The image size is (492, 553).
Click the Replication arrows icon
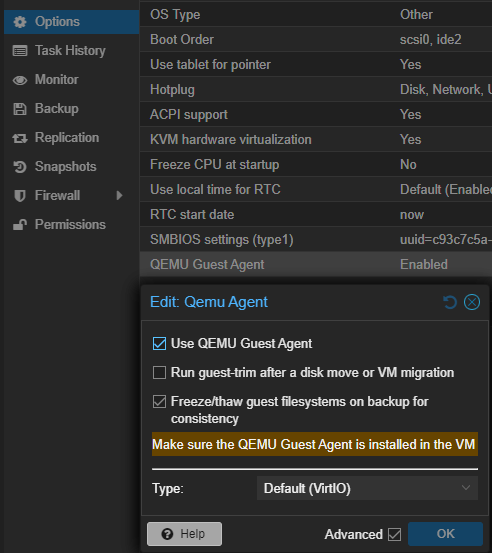(20, 138)
